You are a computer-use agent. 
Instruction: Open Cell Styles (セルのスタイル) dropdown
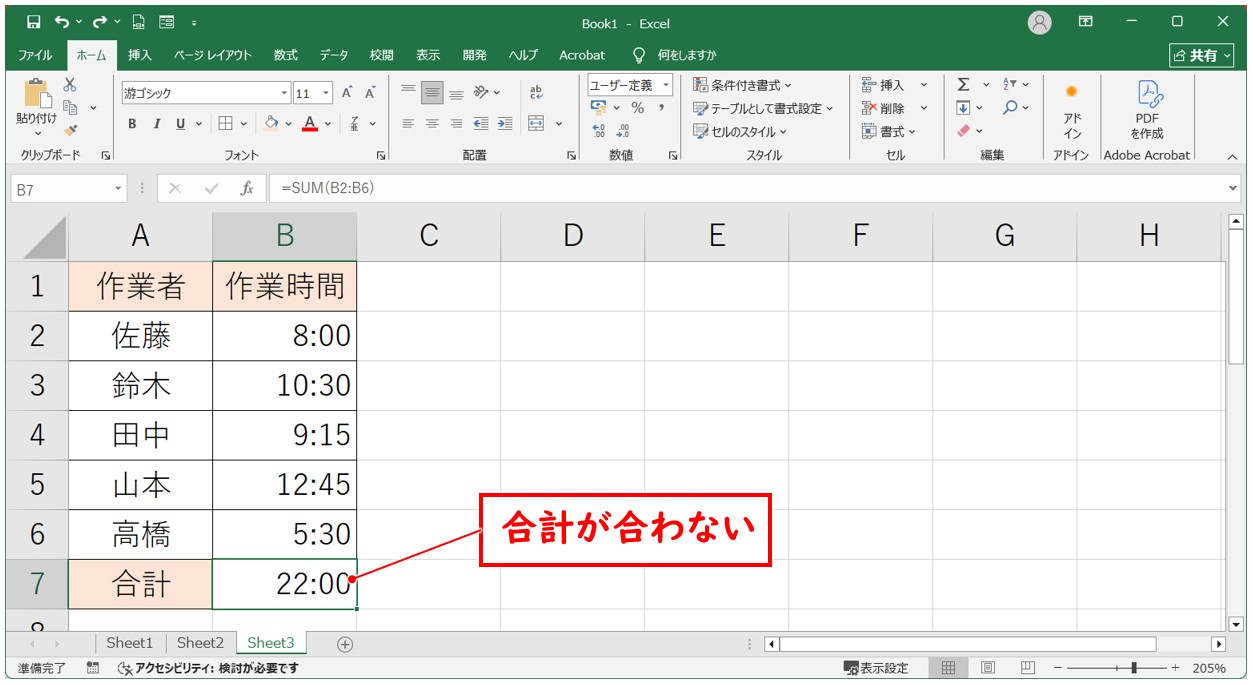(740, 131)
